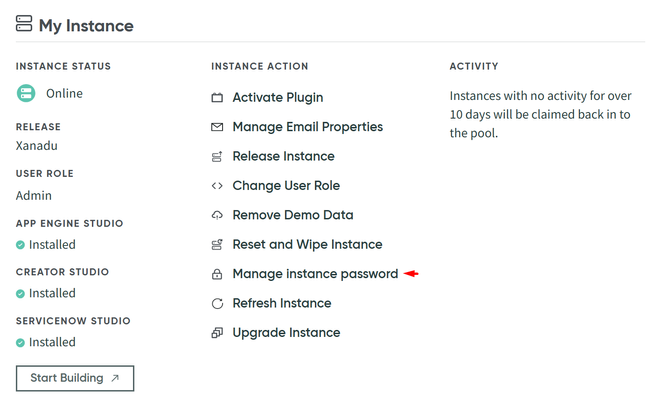Image resolution: width=662 pixels, height=400 pixels.
Task: Open Manage instance password
Action: click(315, 274)
